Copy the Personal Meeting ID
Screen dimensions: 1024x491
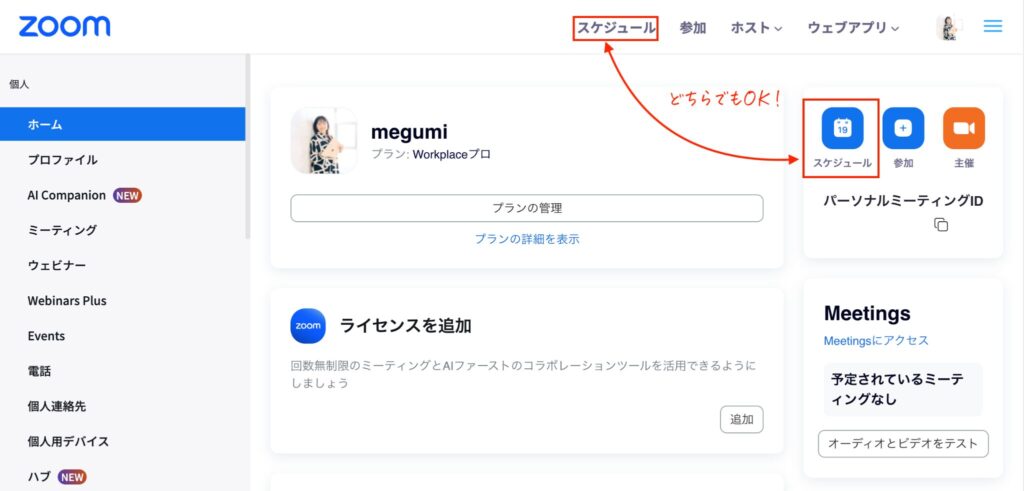click(940, 225)
